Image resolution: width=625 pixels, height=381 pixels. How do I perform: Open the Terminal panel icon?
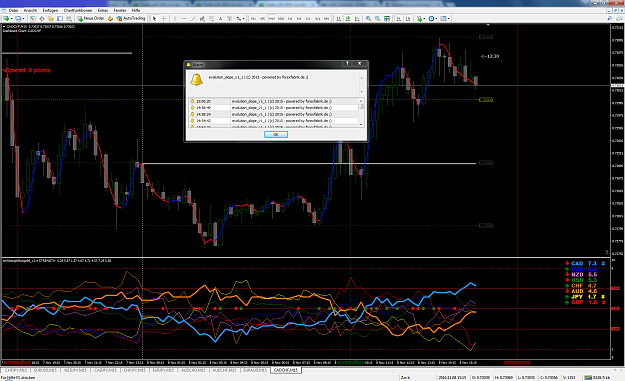60,18
